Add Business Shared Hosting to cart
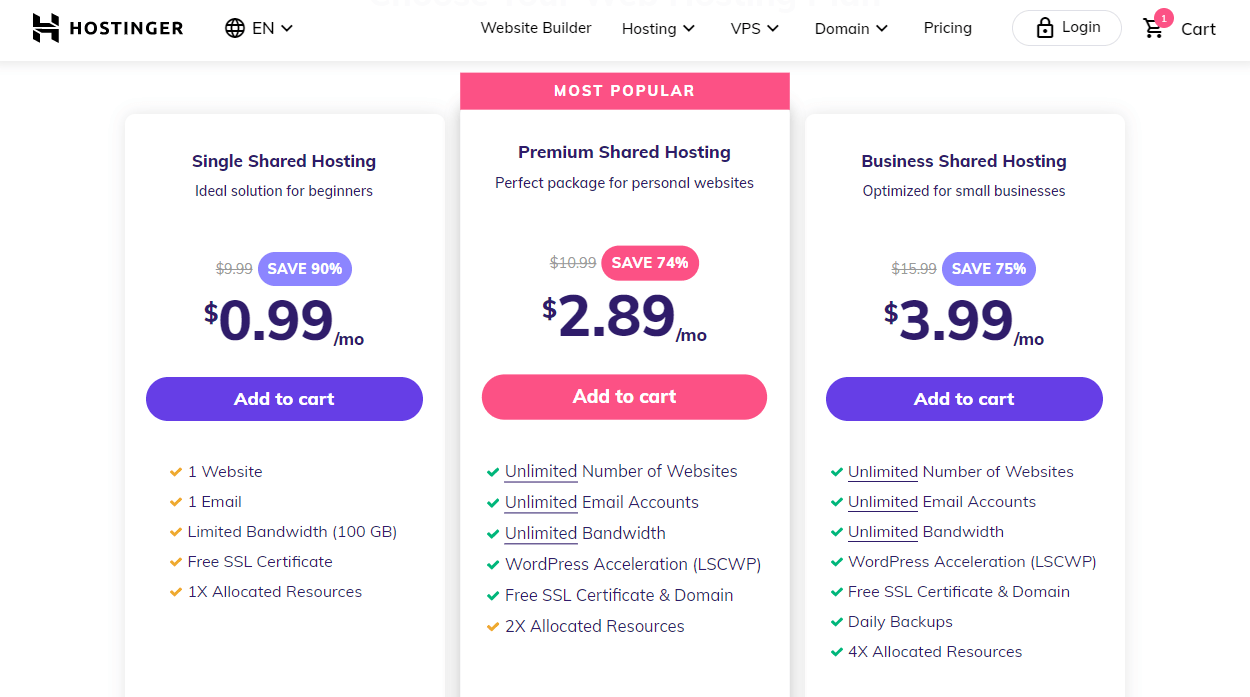The height and width of the screenshot is (697, 1250). click(964, 399)
